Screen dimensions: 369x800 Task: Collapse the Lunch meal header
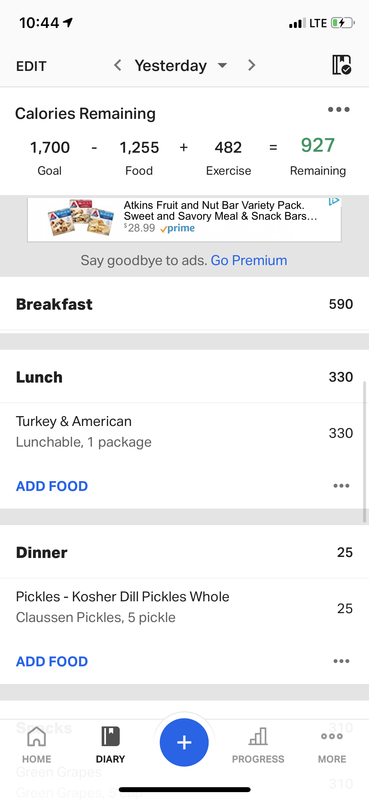point(184,377)
